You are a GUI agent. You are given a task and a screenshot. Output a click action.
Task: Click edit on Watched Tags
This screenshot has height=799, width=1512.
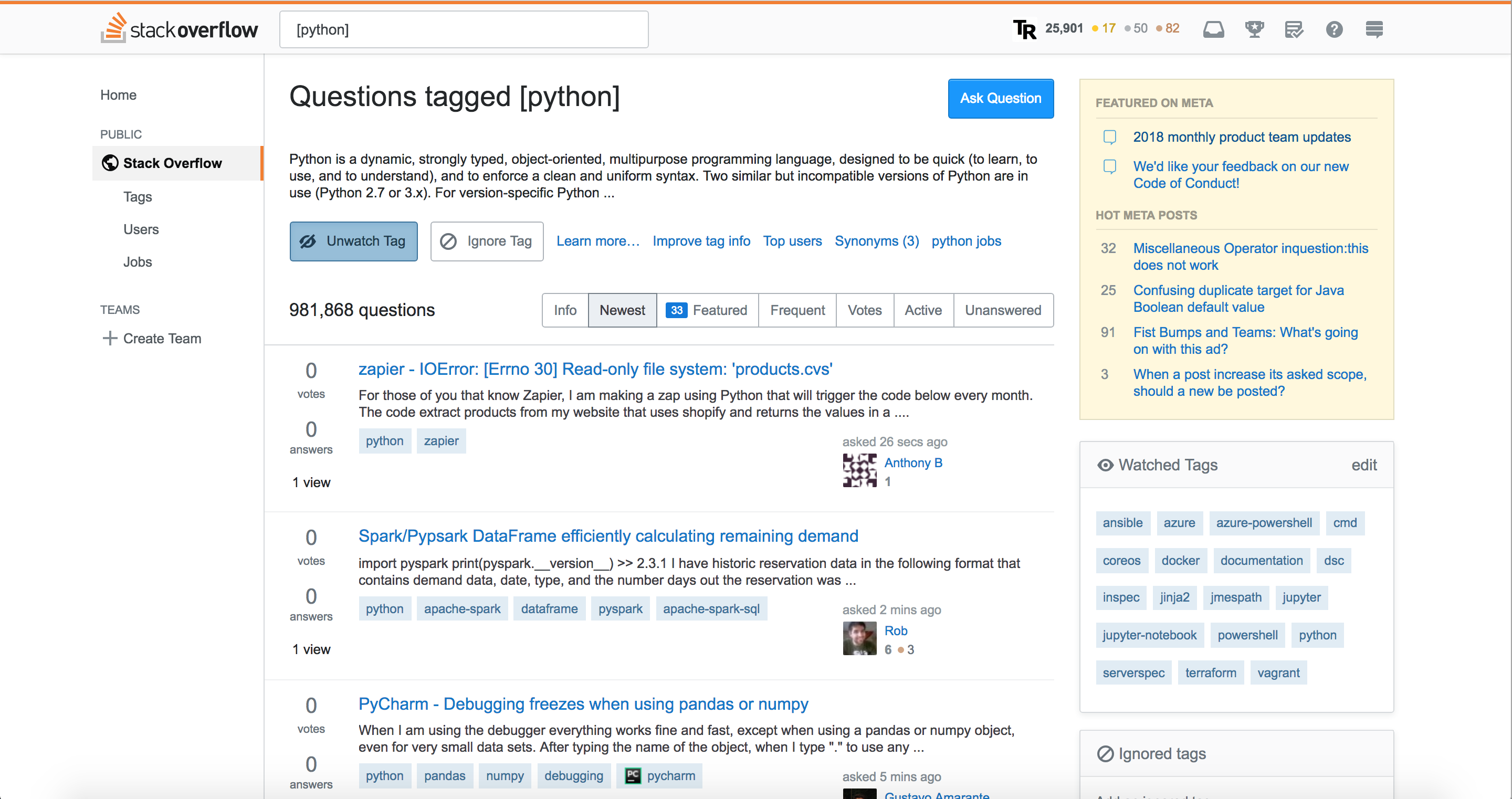point(1363,465)
